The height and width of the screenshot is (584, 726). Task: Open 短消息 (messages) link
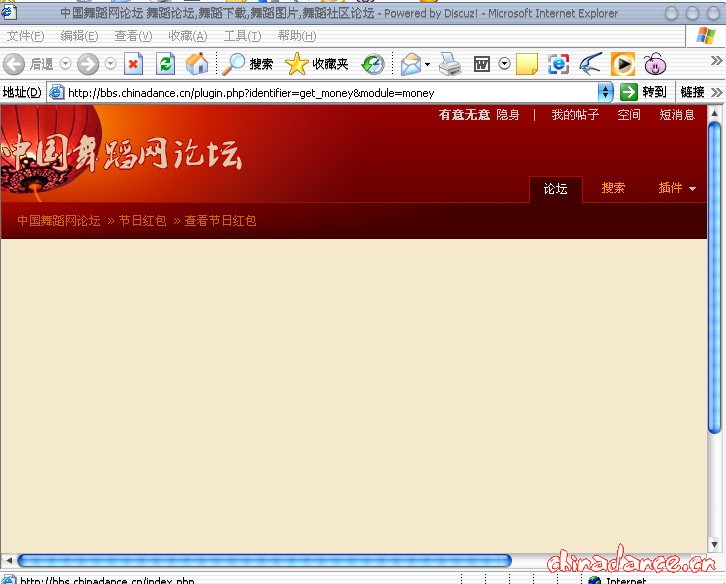[x=677, y=114]
